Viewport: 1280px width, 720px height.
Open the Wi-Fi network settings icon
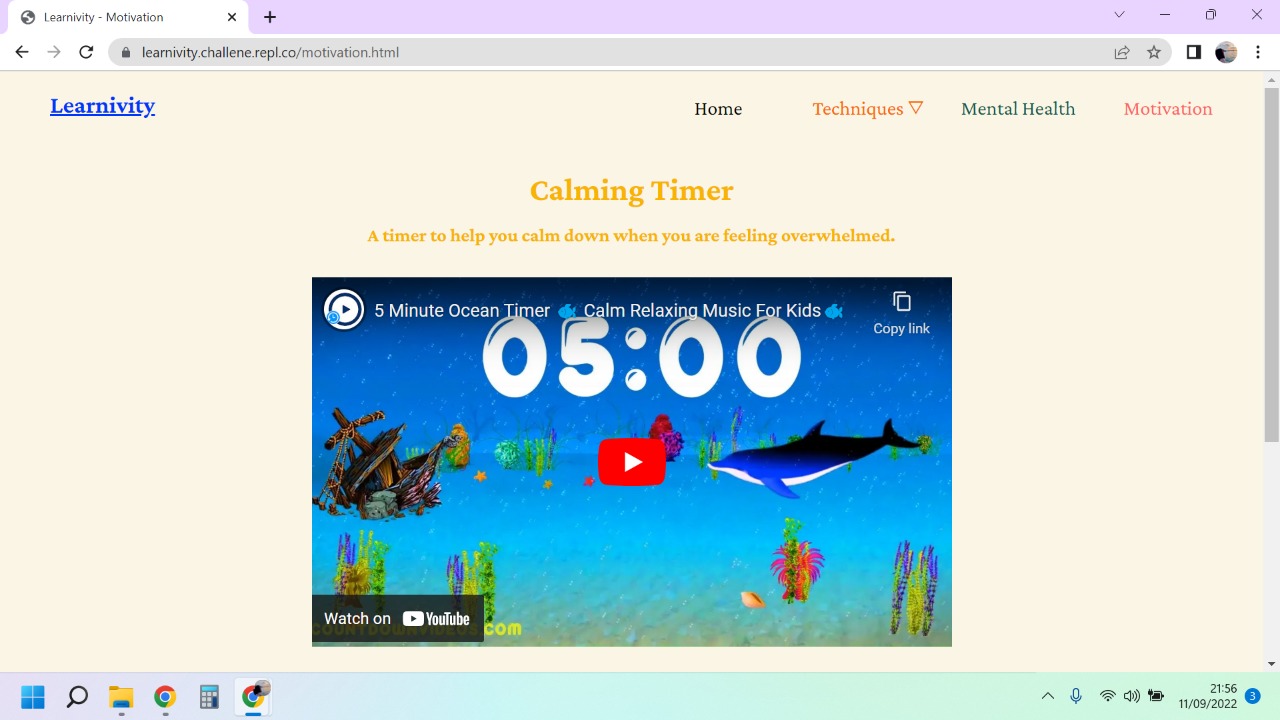click(1107, 696)
